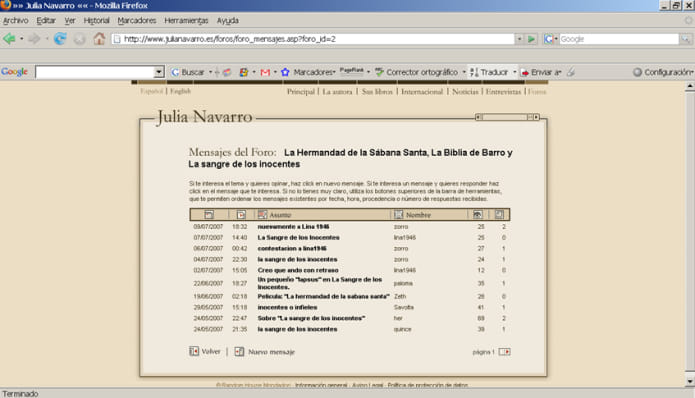Open the Editar menu
Image resolution: width=695 pixels, height=398 pixels.
tap(46, 20)
